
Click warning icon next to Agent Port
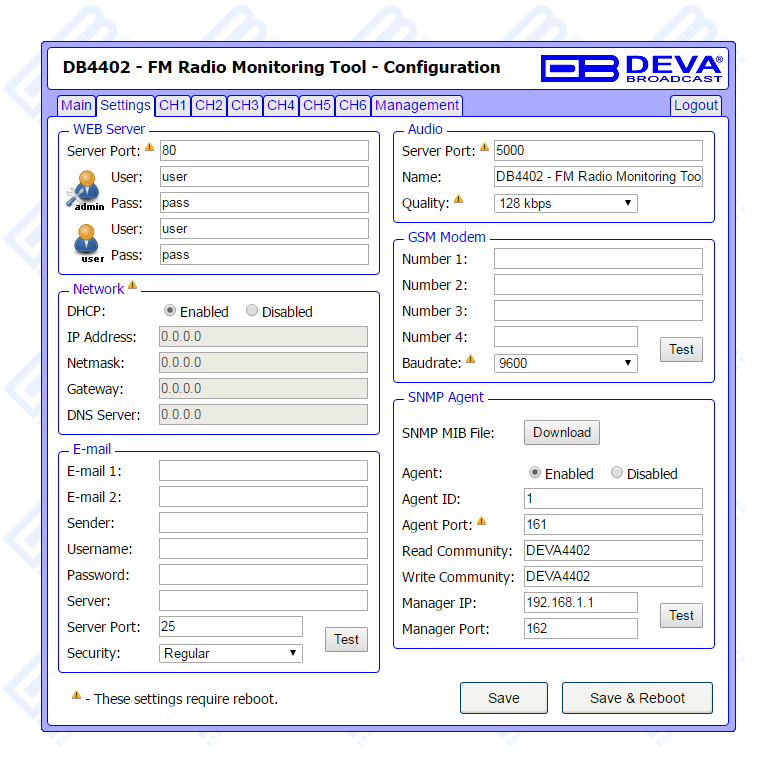click(x=483, y=522)
